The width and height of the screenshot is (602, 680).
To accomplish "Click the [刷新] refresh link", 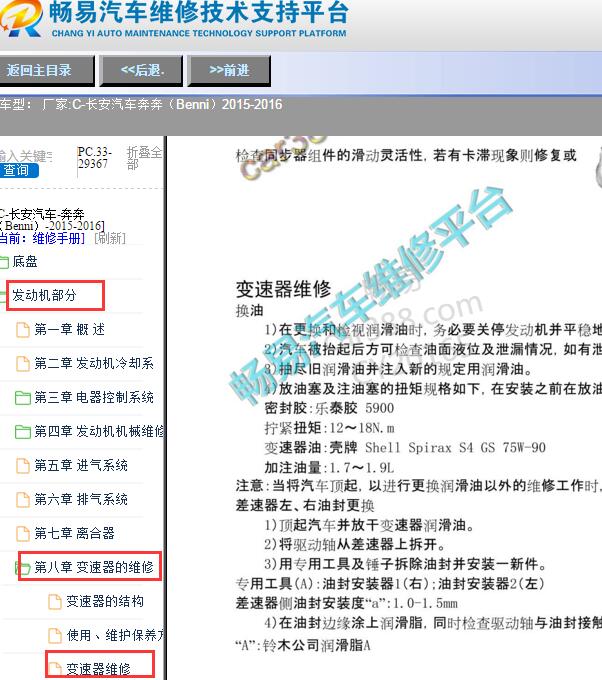I will [x=110, y=238].
